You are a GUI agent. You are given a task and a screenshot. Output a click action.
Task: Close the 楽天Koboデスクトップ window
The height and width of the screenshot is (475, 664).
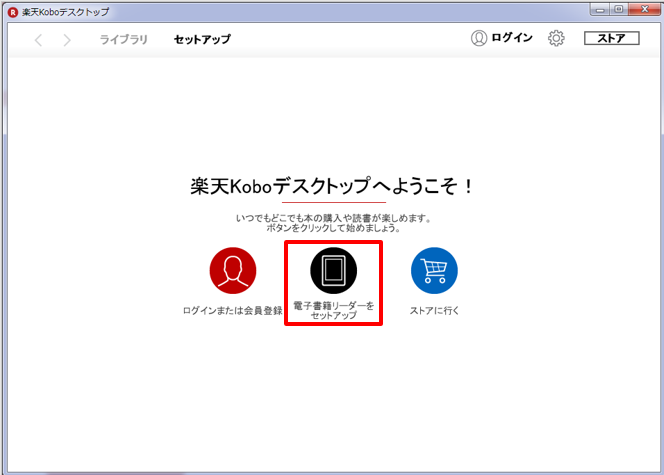pos(645,10)
